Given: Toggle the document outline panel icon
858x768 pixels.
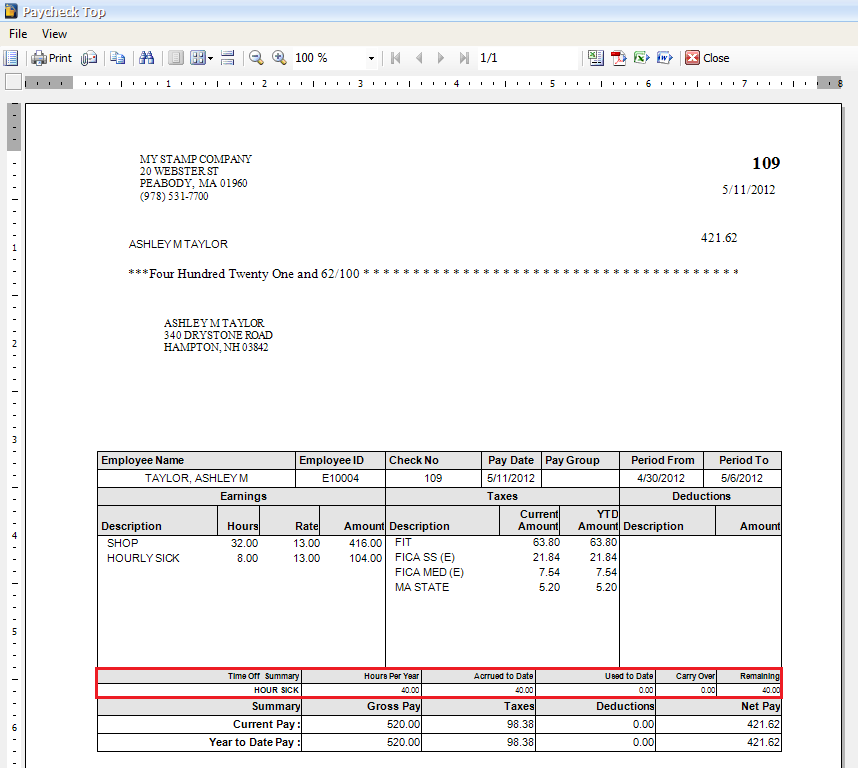Looking at the screenshot, I should click(x=11, y=58).
